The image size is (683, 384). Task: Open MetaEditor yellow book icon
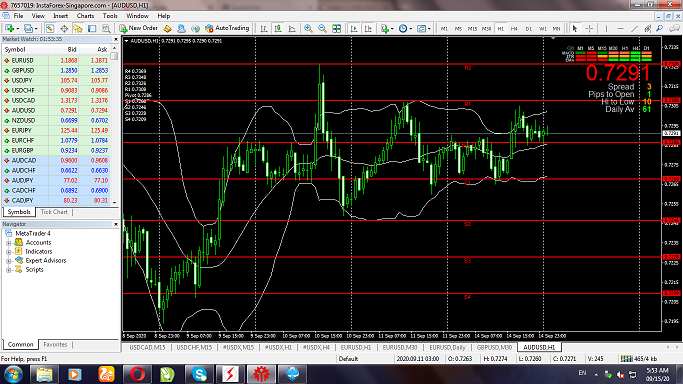(x=167, y=28)
